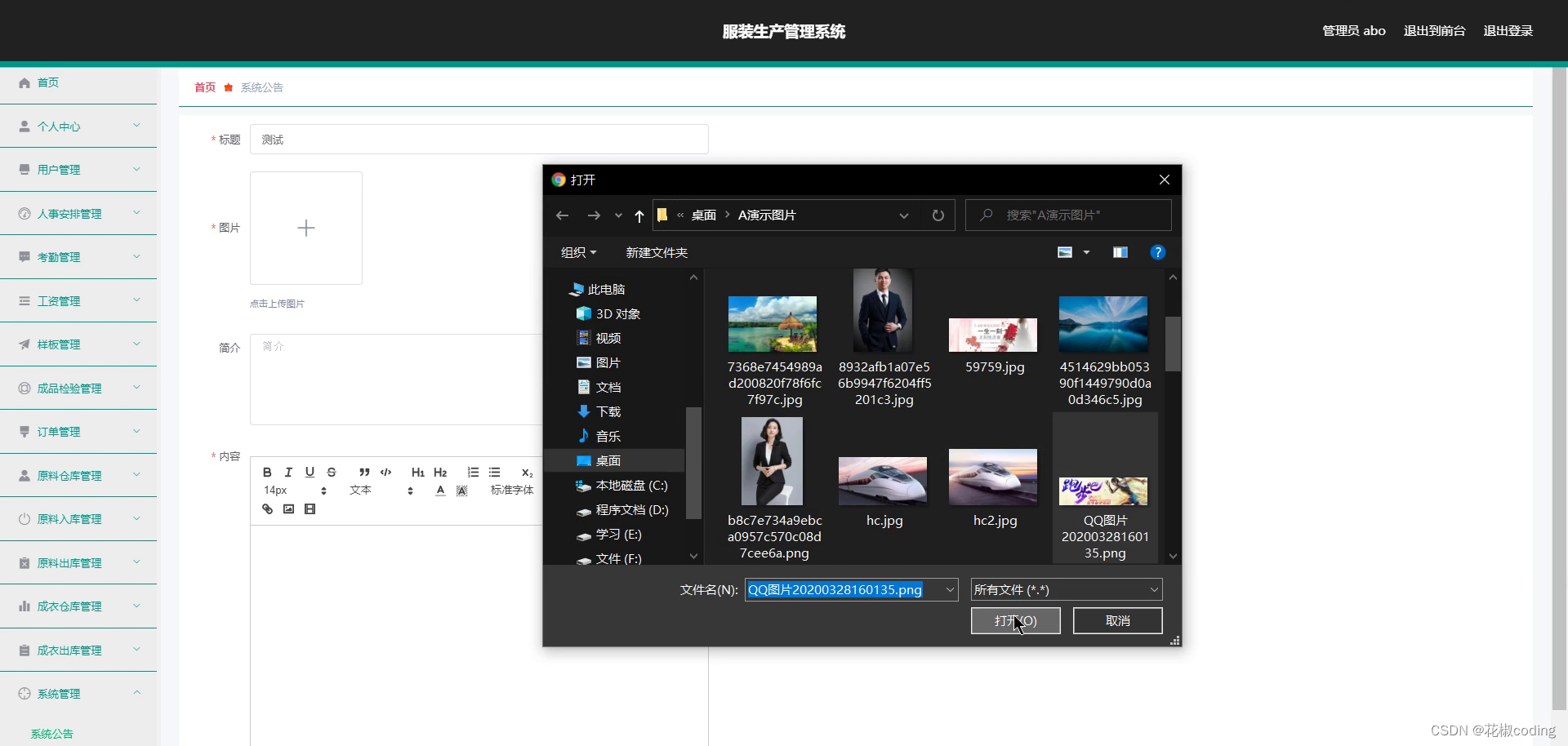The height and width of the screenshot is (746, 1568).
Task: Apply H1 heading in the editor
Action: click(418, 472)
